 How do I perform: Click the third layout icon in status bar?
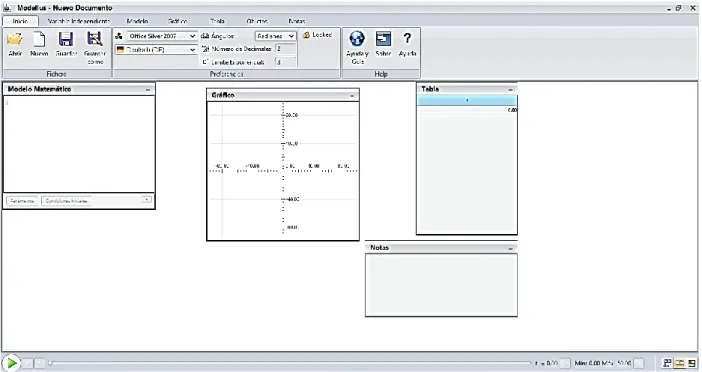692,363
